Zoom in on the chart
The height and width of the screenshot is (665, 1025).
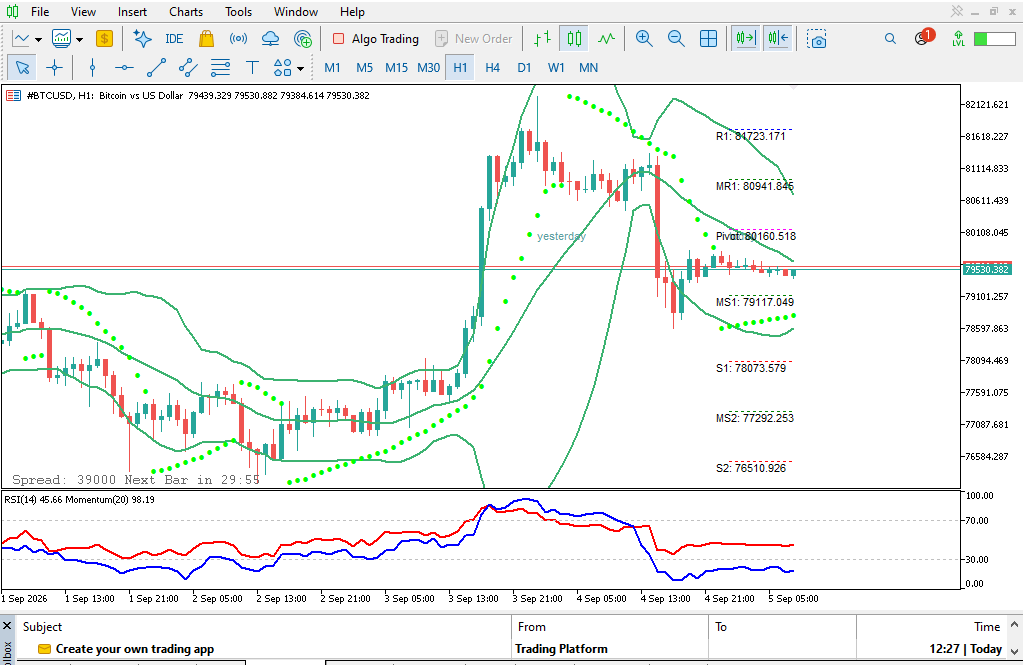(644, 39)
